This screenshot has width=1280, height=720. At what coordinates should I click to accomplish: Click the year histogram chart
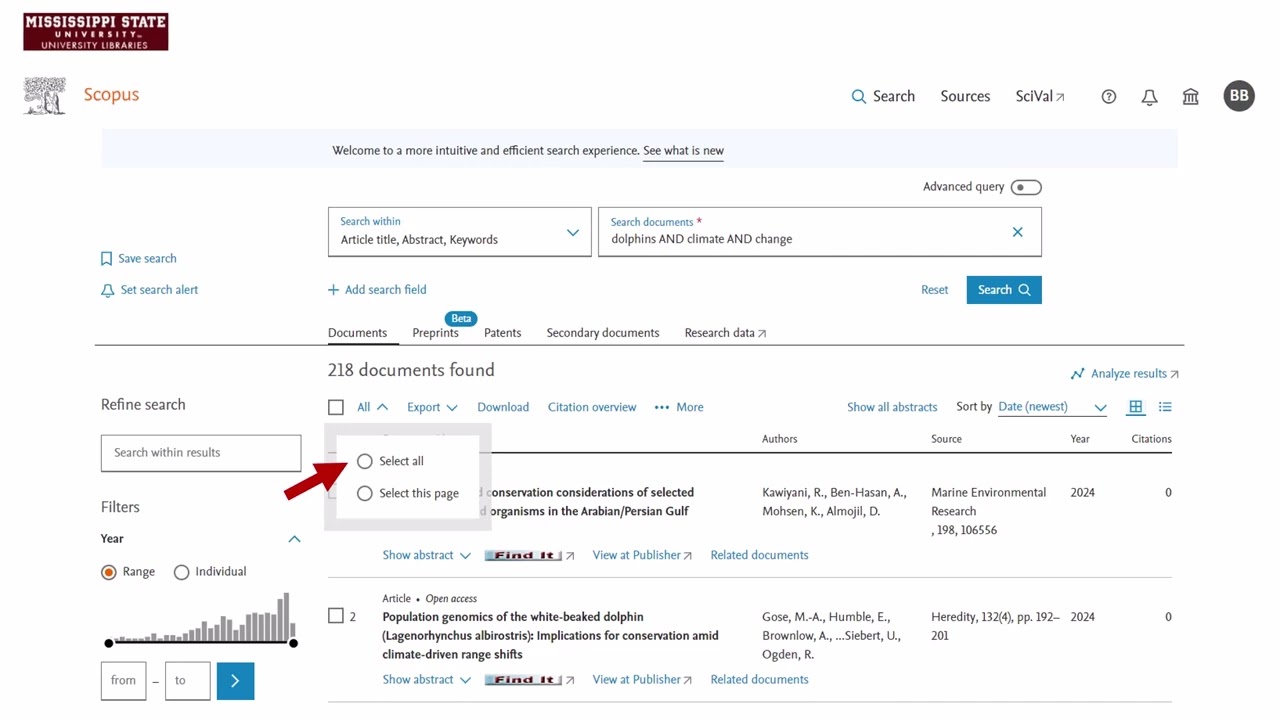tap(201, 617)
